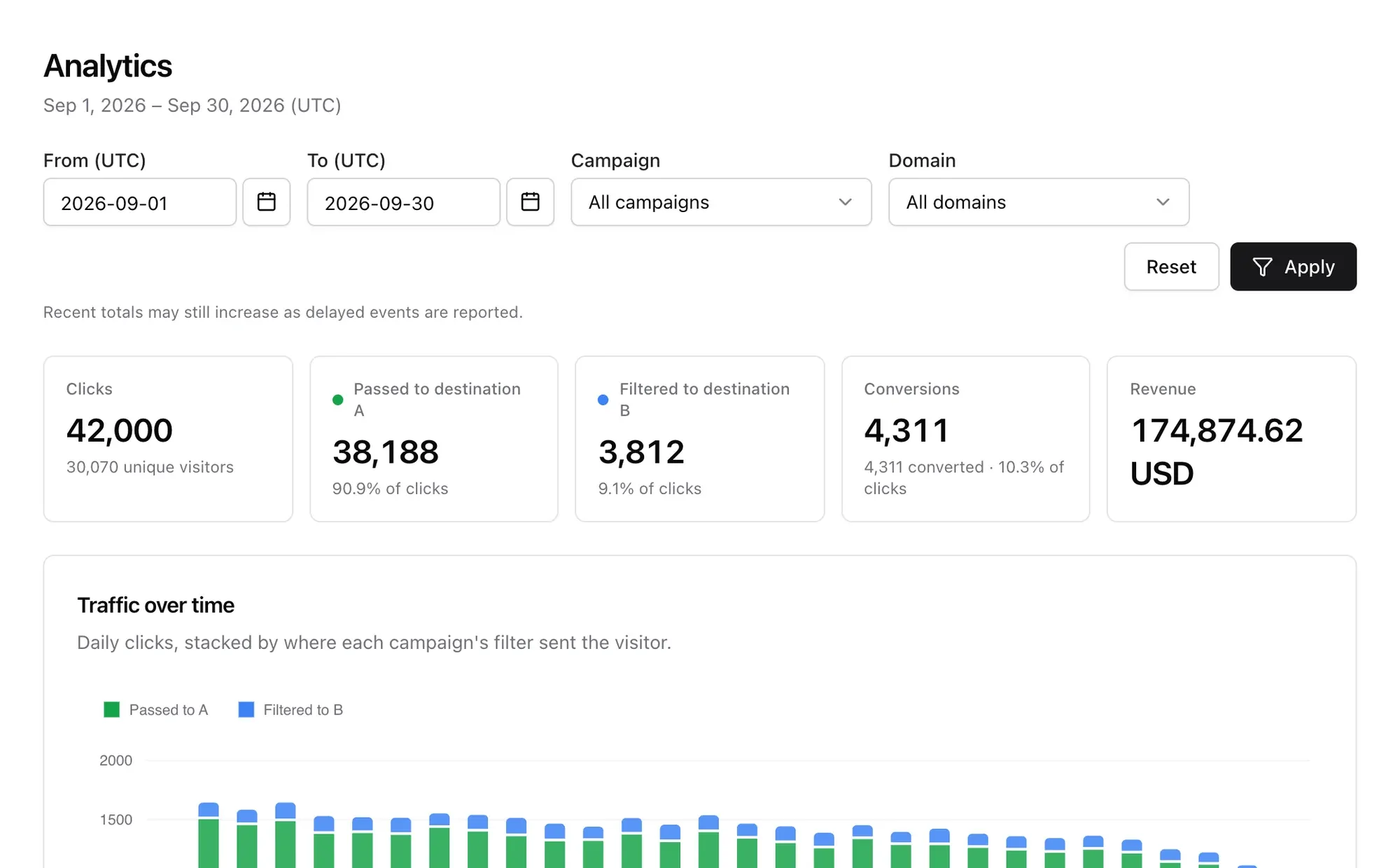Click the 90.9% of clicks text
Viewport: 1400px width, 868px height.
(x=390, y=489)
